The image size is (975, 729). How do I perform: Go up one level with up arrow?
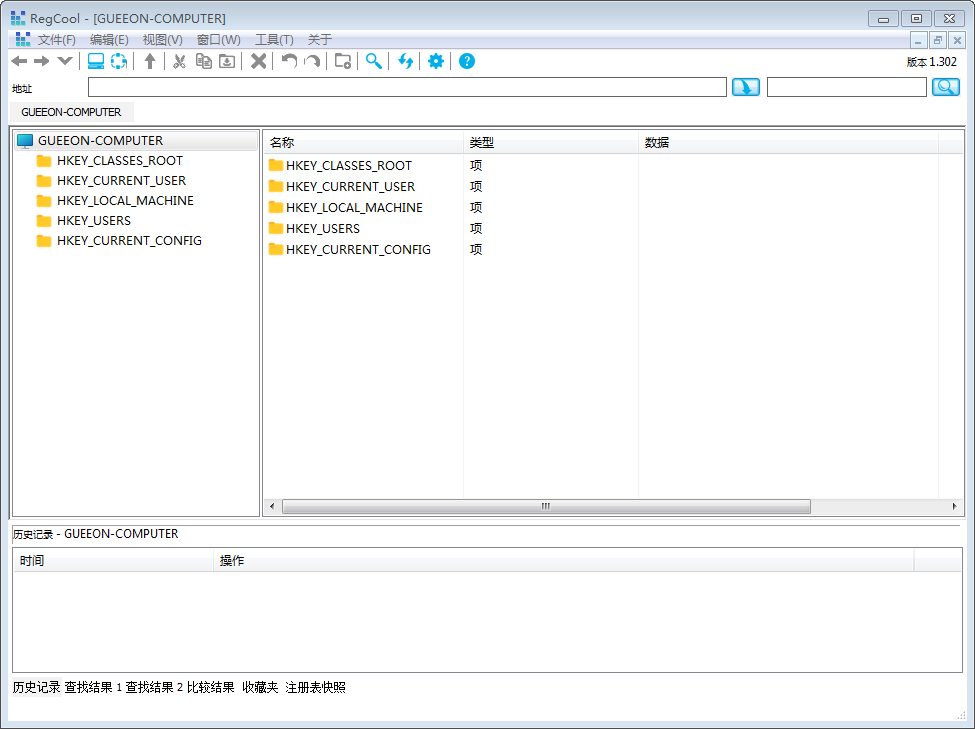[150, 62]
